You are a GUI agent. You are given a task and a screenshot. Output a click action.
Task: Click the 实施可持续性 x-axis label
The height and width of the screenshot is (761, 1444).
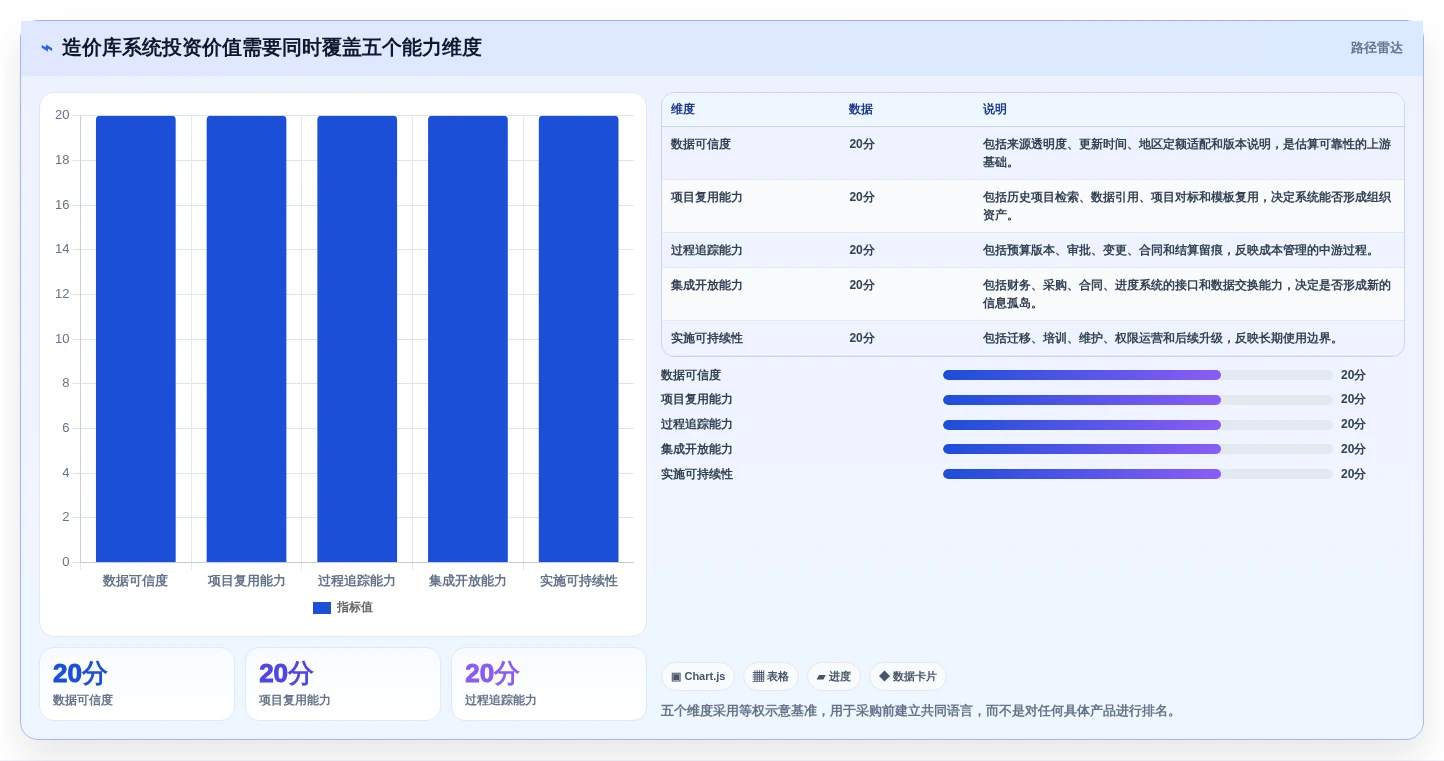coord(578,581)
